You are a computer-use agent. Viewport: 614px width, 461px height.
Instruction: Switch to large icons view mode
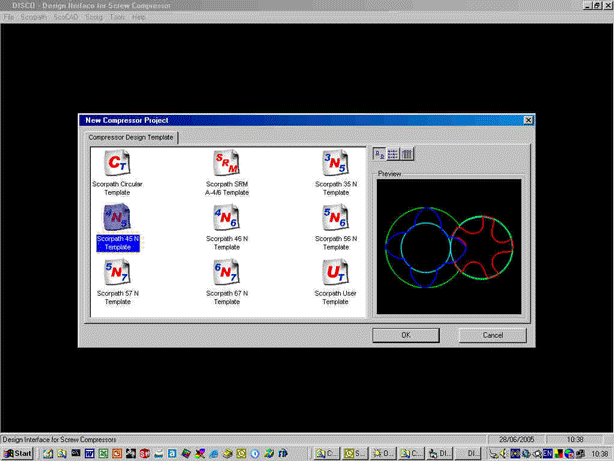[379, 154]
